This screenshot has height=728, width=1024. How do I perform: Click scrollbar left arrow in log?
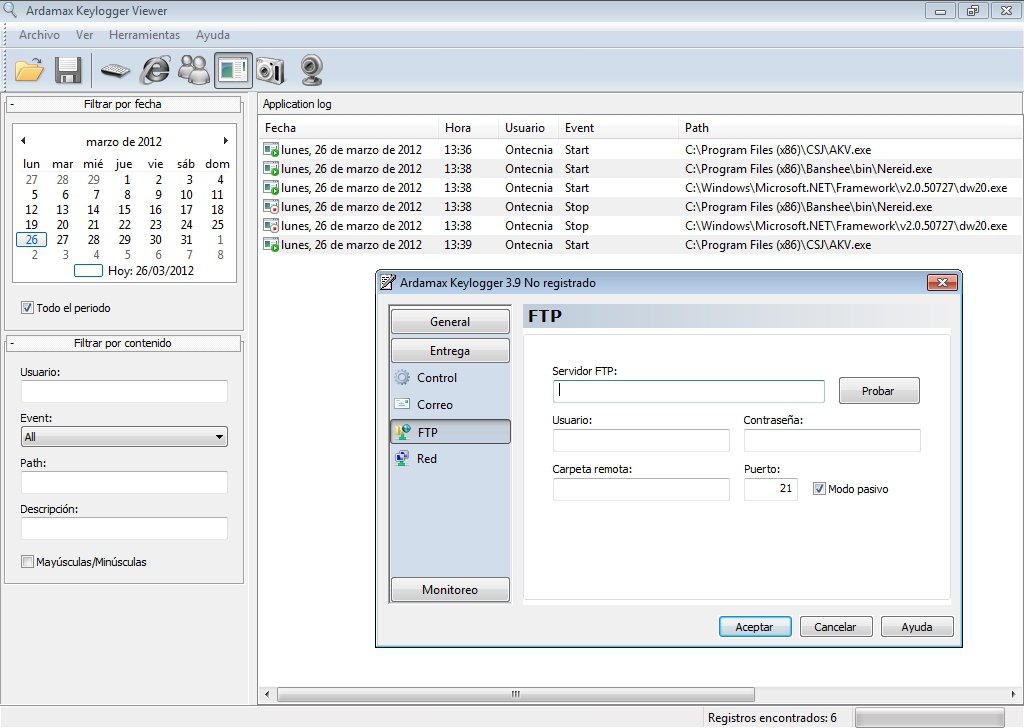click(267, 693)
